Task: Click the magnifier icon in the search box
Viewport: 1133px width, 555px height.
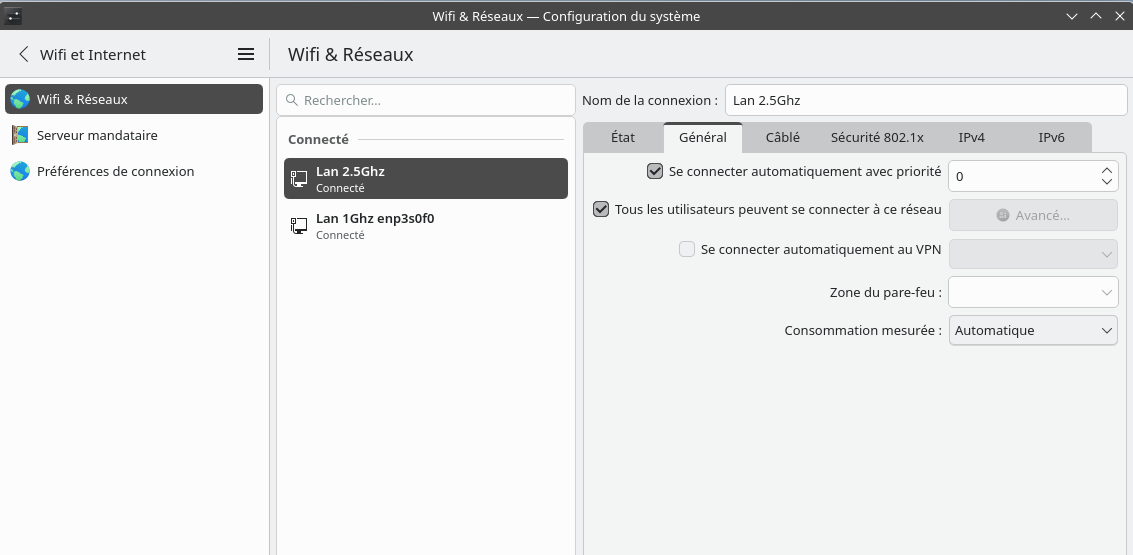Action: click(x=292, y=101)
